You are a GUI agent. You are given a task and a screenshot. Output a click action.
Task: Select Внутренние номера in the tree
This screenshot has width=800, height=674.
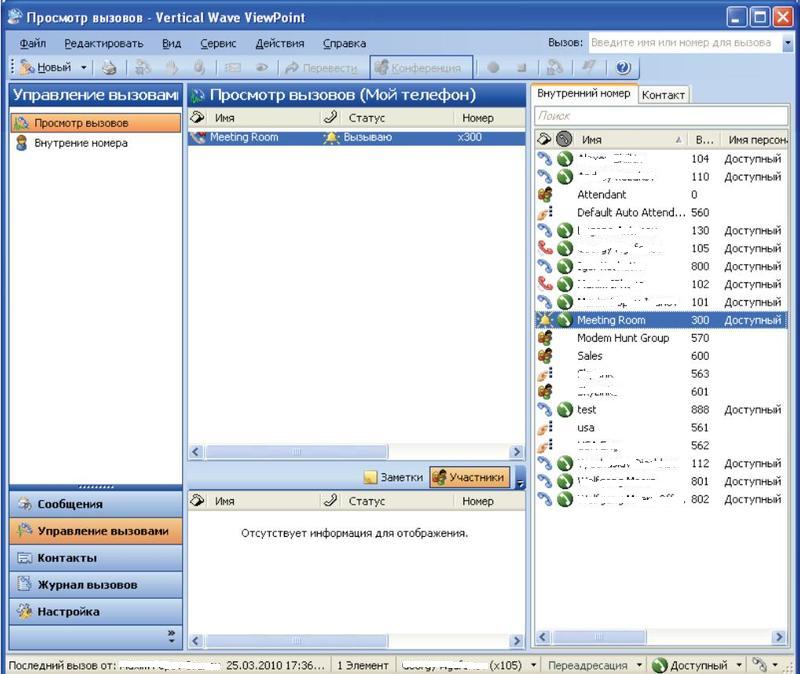[x=81, y=143]
